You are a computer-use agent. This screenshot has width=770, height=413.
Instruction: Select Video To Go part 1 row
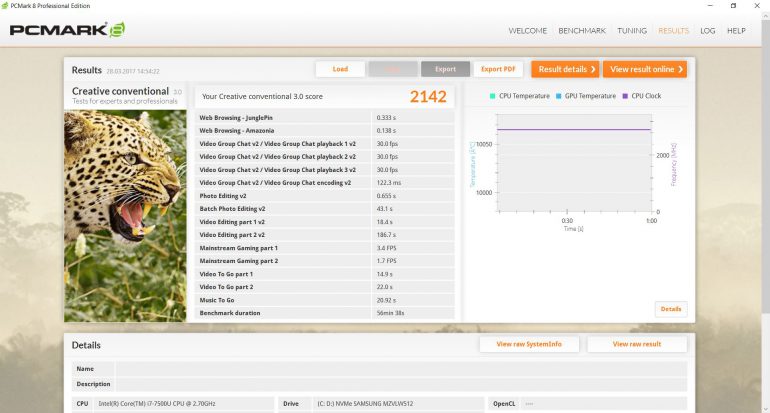pyautogui.click(x=325, y=274)
